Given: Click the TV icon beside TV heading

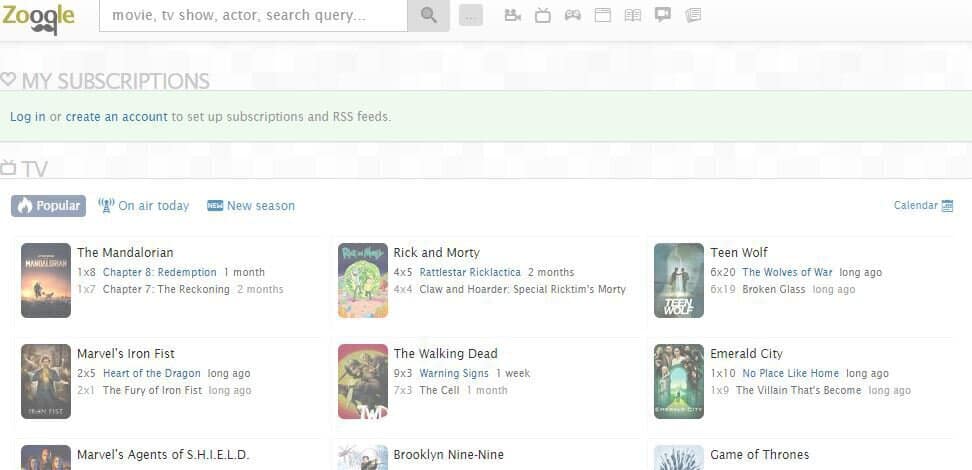Looking at the screenshot, I should click(7, 167).
